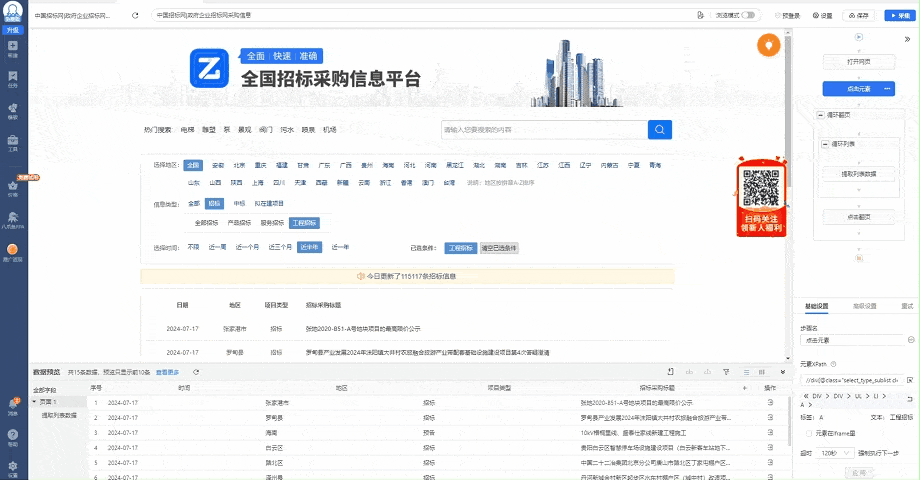Select the 上海 region filter
Viewport: 920px width, 480px height.
pos(258,183)
